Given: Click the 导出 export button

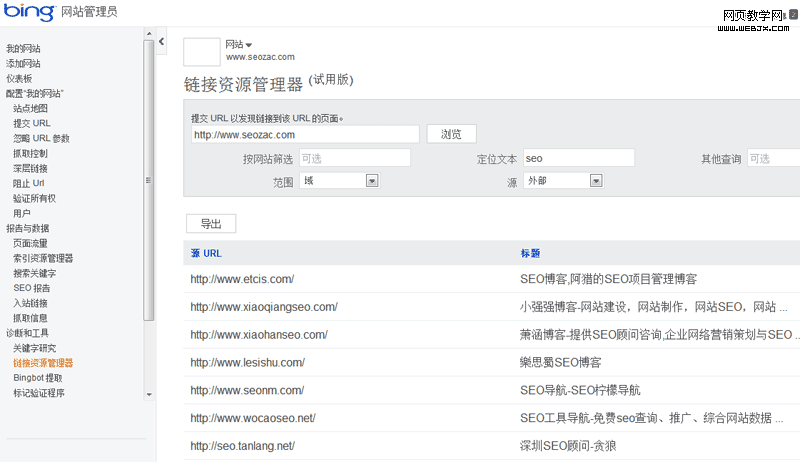Looking at the screenshot, I should [211, 224].
